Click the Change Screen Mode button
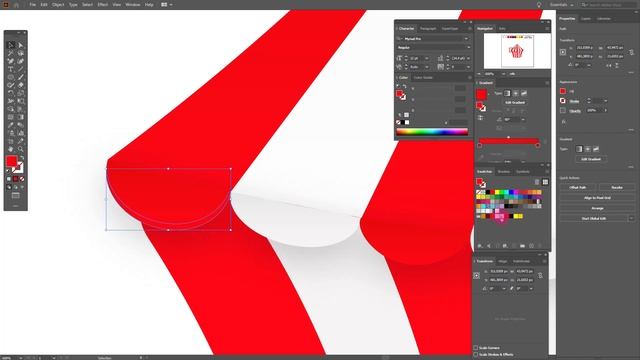 pos(16,196)
